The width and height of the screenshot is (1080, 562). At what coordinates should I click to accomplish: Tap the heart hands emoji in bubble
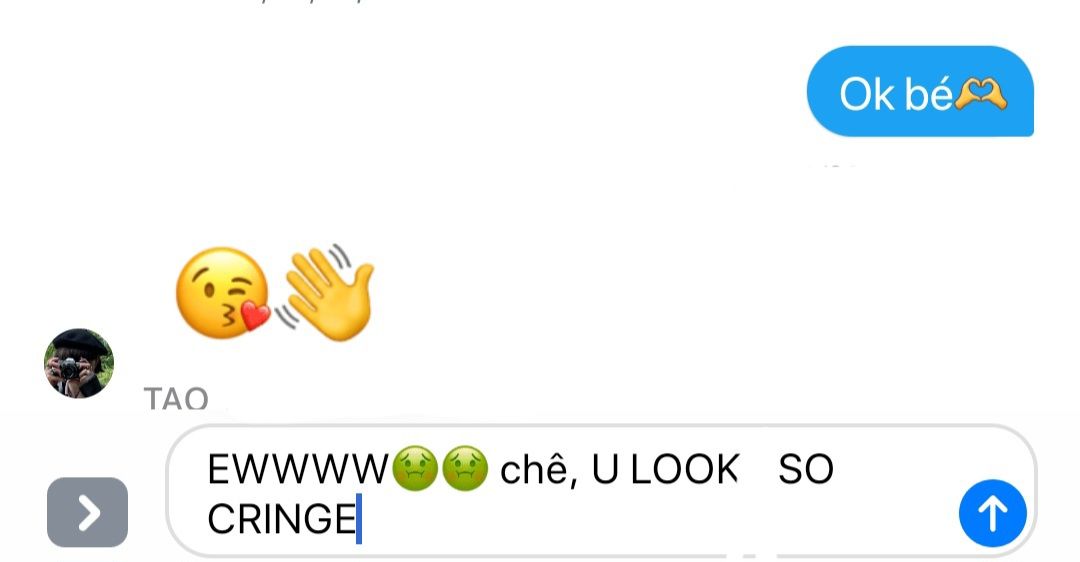pos(981,94)
